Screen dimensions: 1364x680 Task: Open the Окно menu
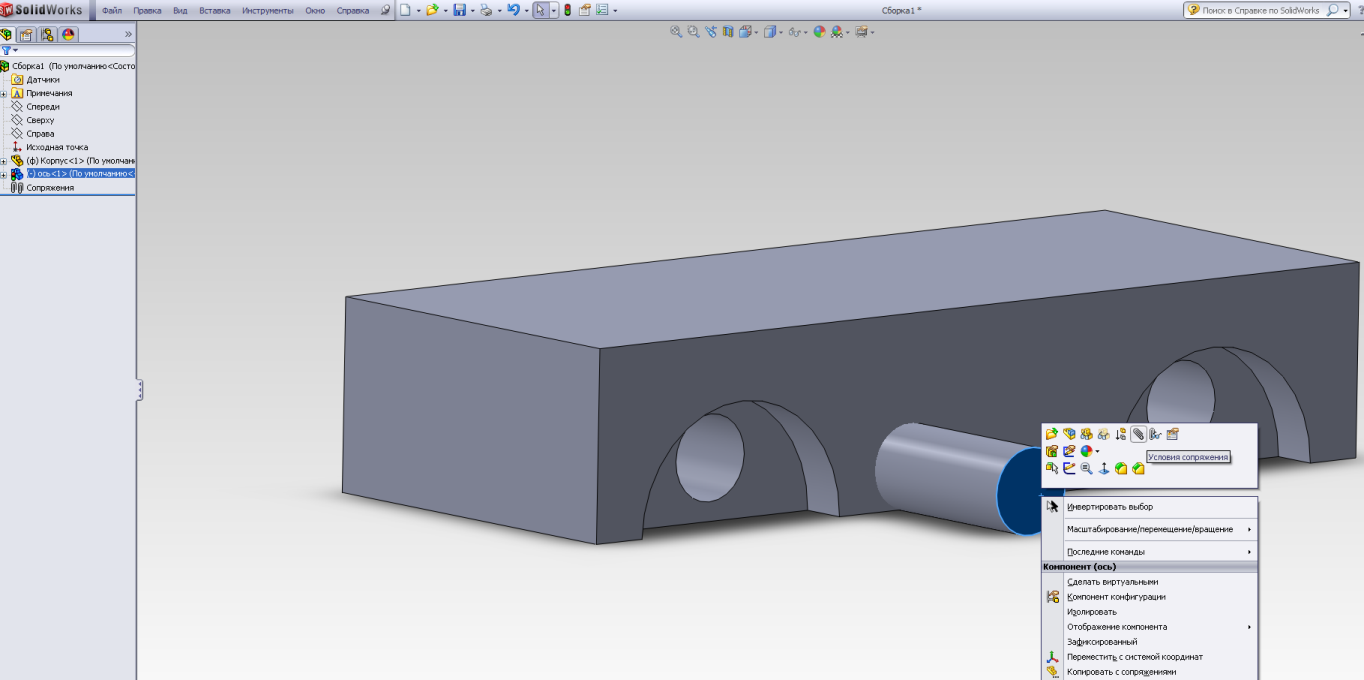(x=315, y=11)
